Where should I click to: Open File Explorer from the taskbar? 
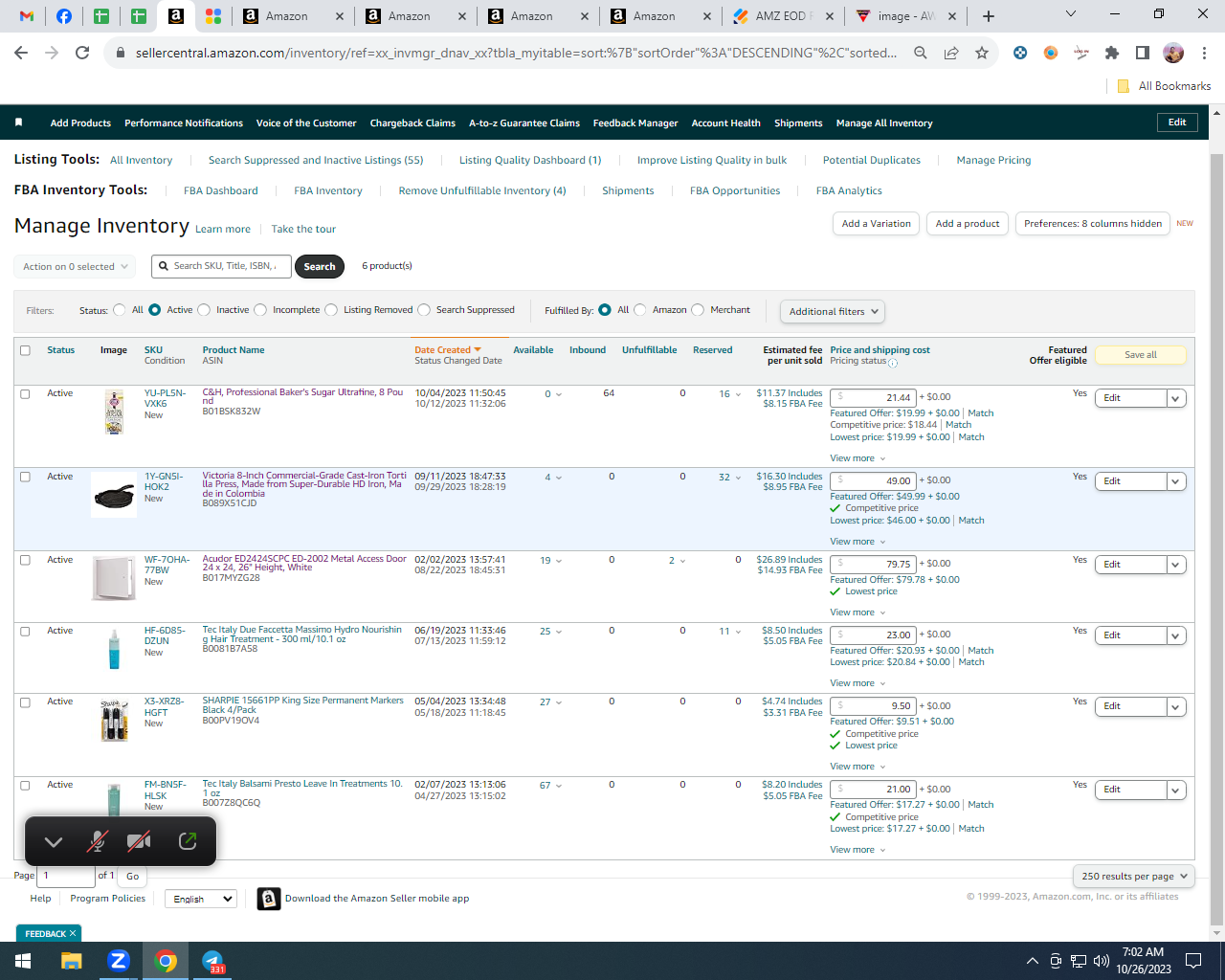[72, 961]
